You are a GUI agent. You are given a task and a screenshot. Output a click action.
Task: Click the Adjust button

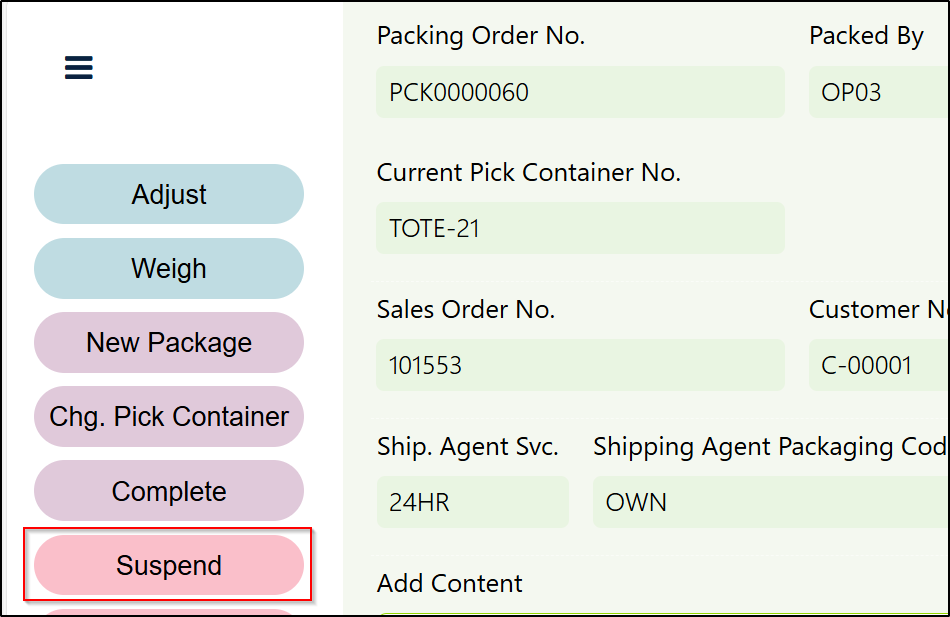click(x=169, y=194)
